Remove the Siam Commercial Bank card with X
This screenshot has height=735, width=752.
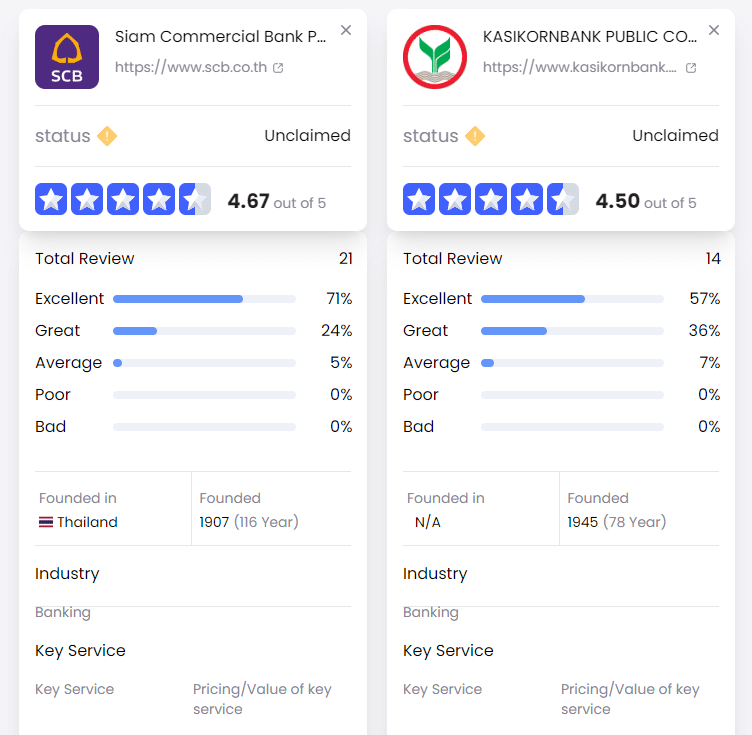coord(346,30)
